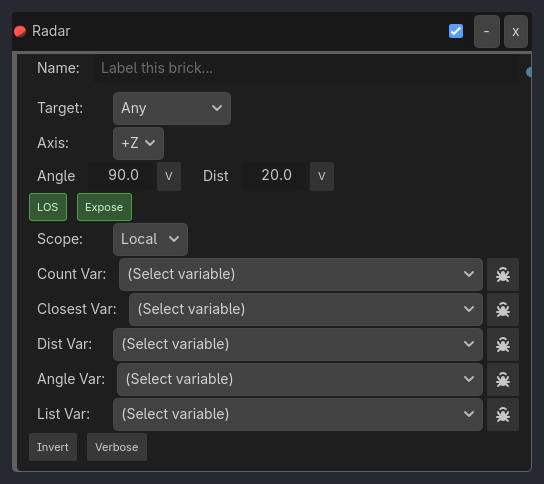Screen dimensions: 544x484
Task: Click the Name field 'Label this brick...'
Action: tap(306, 68)
